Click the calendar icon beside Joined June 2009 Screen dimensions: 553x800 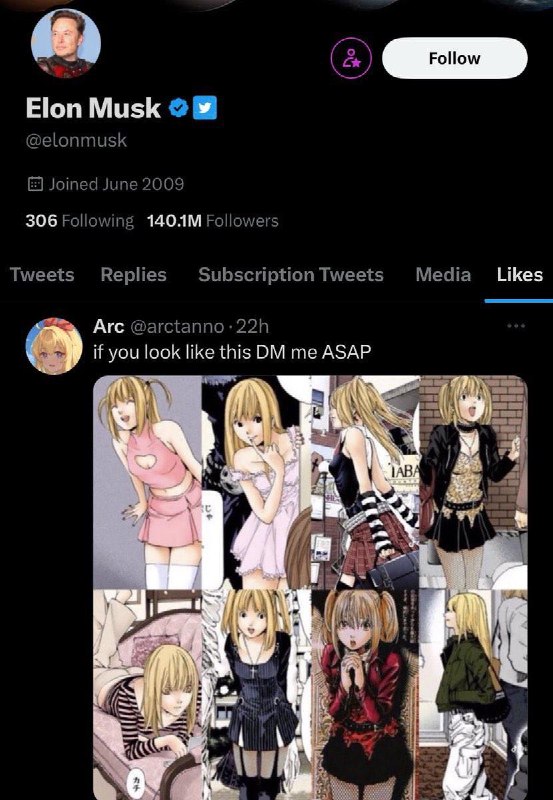point(35,184)
